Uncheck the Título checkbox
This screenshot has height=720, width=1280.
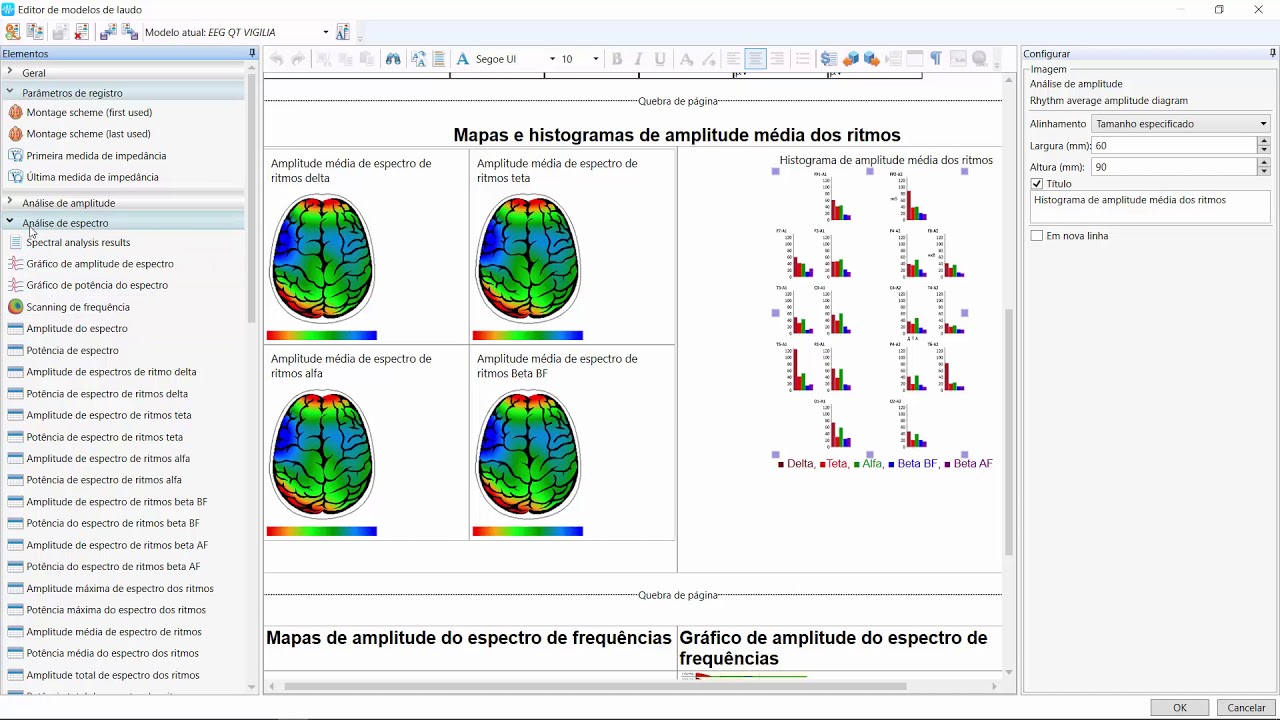[x=1037, y=184]
